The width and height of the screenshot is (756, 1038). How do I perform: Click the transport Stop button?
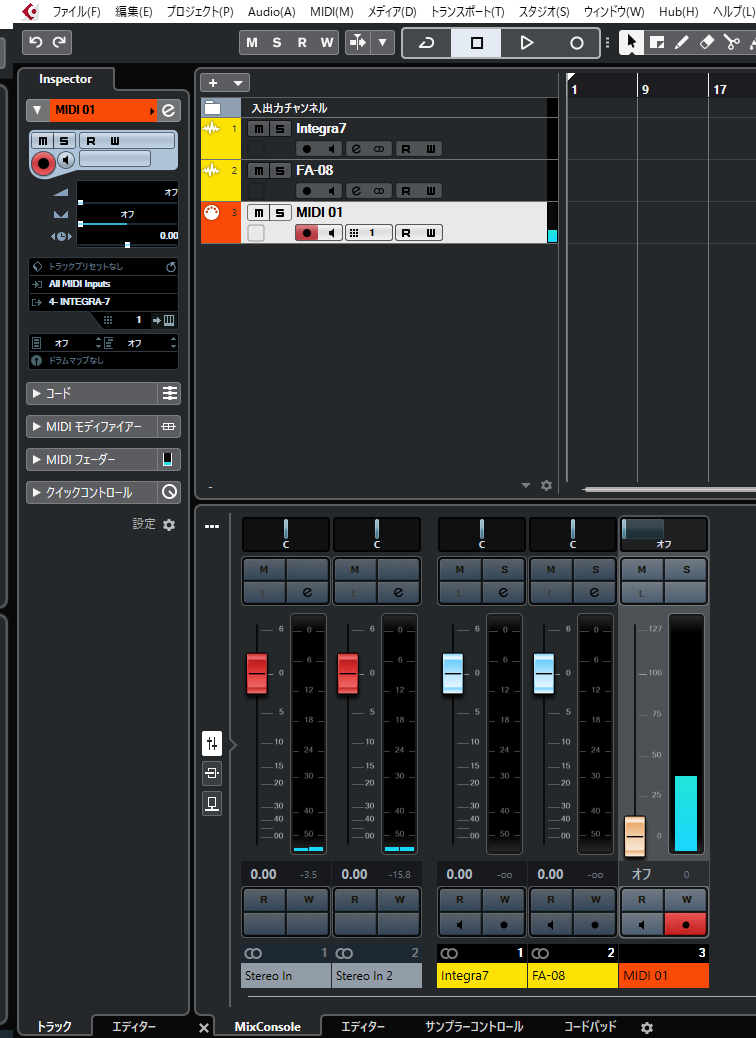[x=477, y=43]
